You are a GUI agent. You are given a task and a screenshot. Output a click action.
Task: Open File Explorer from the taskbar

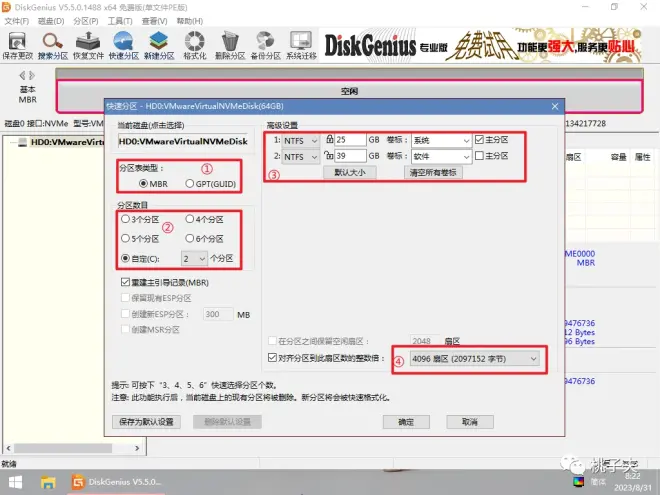[48, 482]
